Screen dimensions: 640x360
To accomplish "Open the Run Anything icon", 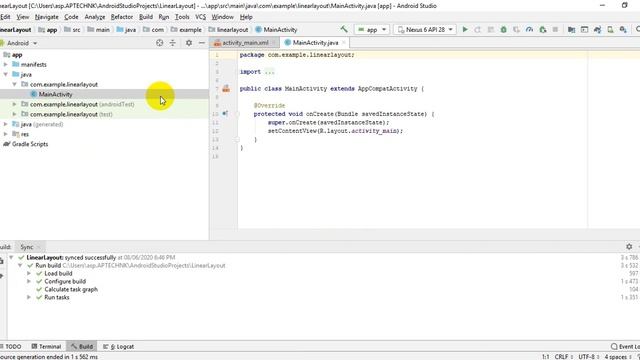I will 584,29.
